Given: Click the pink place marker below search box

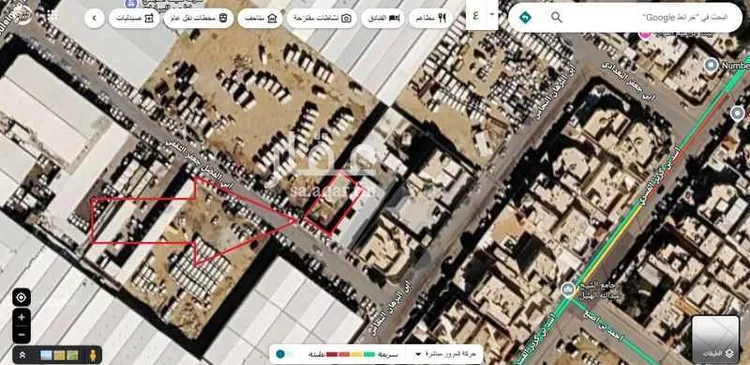Looking at the screenshot, I should pyautogui.click(x=646, y=33).
